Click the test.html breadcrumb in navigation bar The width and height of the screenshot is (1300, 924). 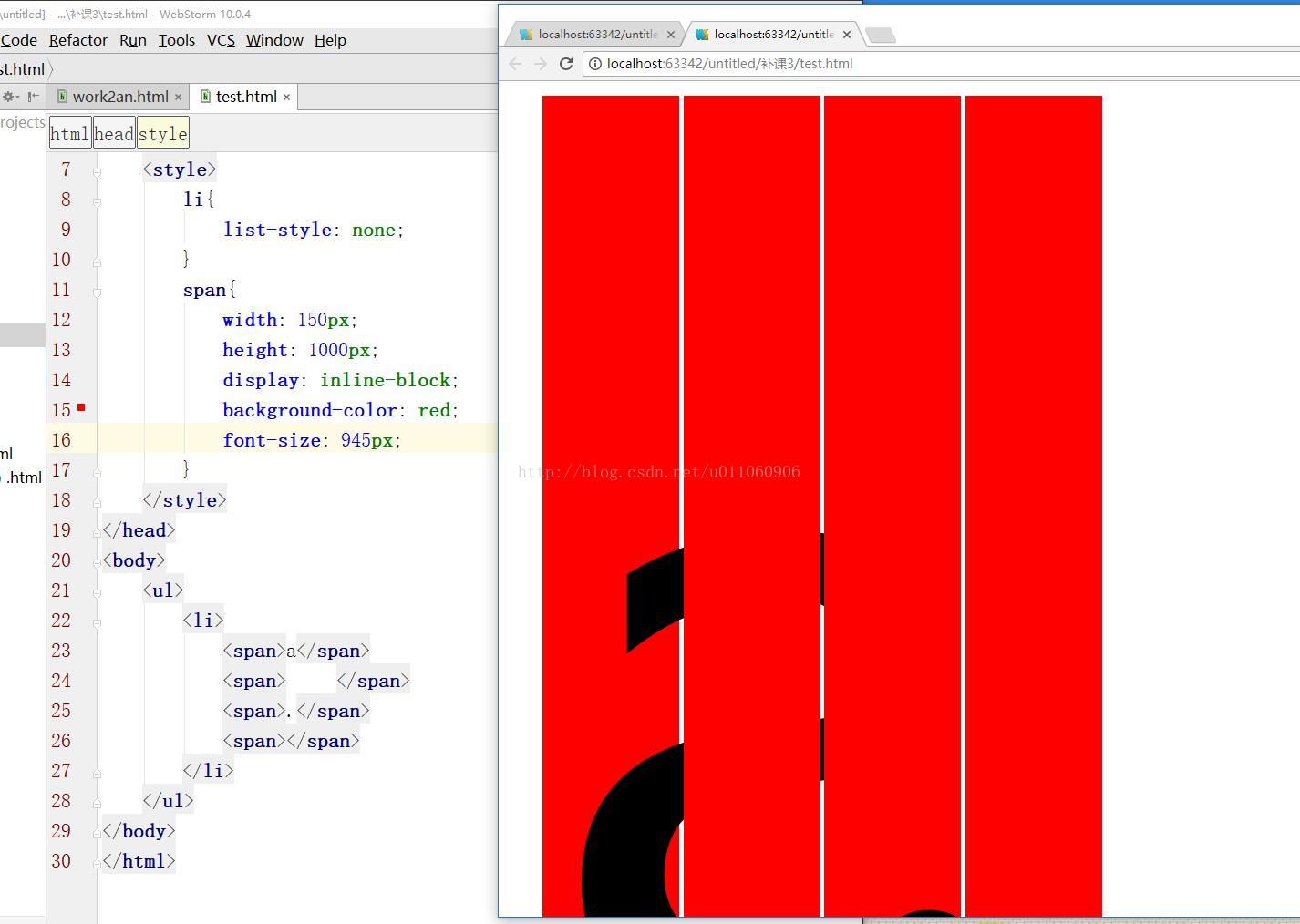pos(22,69)
